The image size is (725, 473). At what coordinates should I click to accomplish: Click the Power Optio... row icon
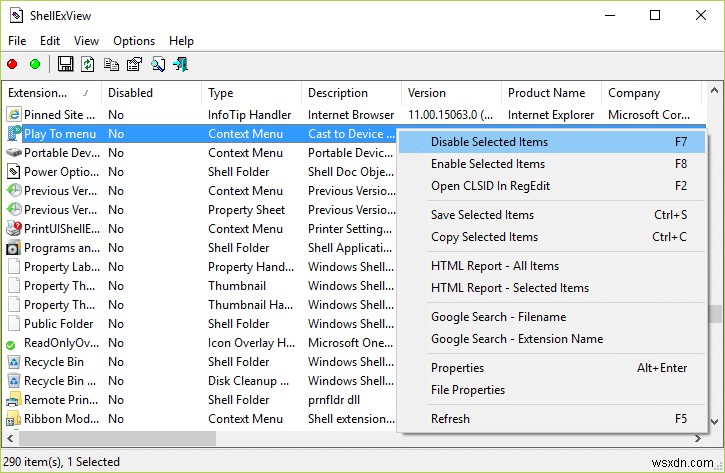(14, 172)
